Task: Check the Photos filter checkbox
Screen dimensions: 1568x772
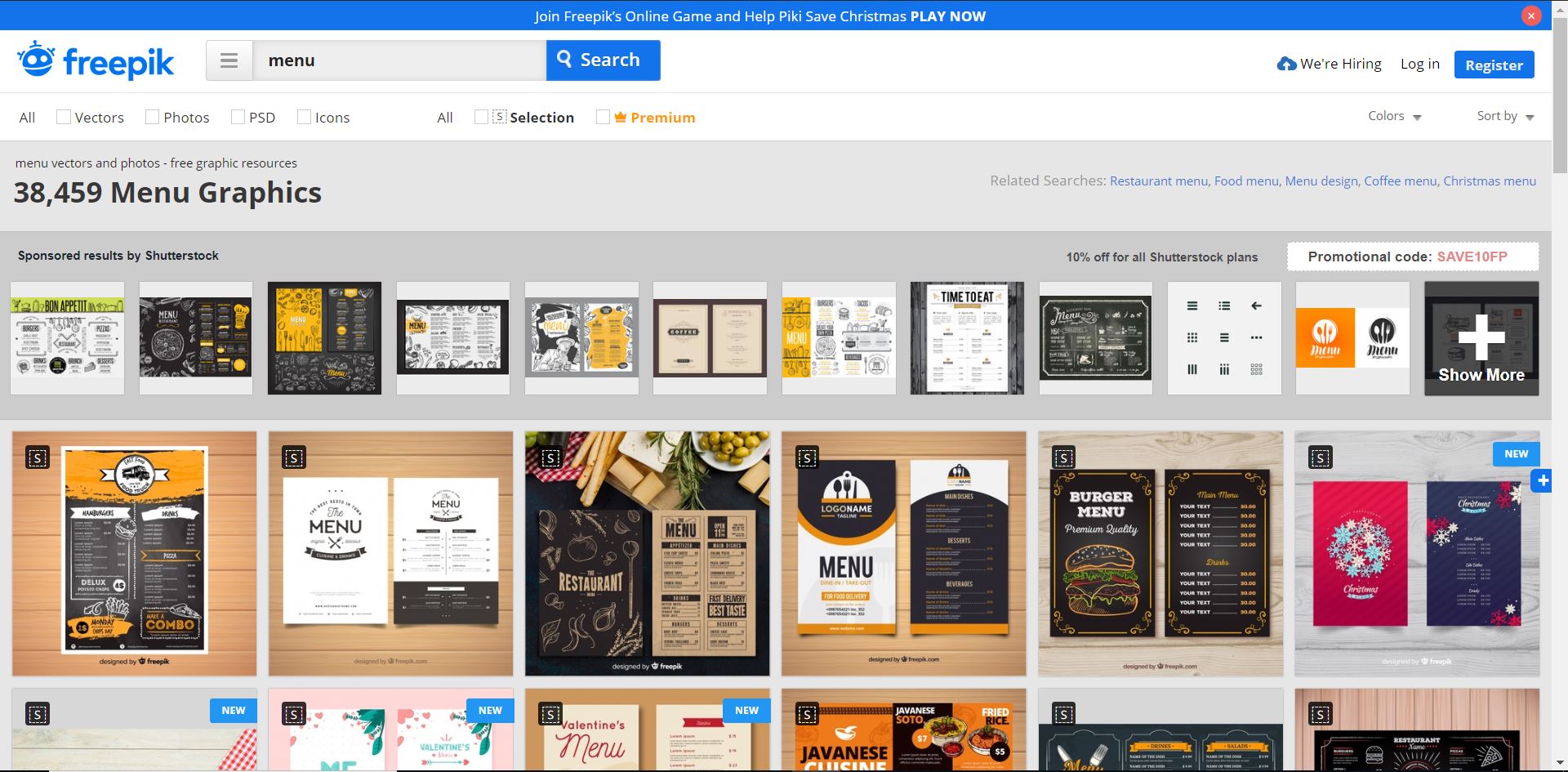Action: point(152,117)
